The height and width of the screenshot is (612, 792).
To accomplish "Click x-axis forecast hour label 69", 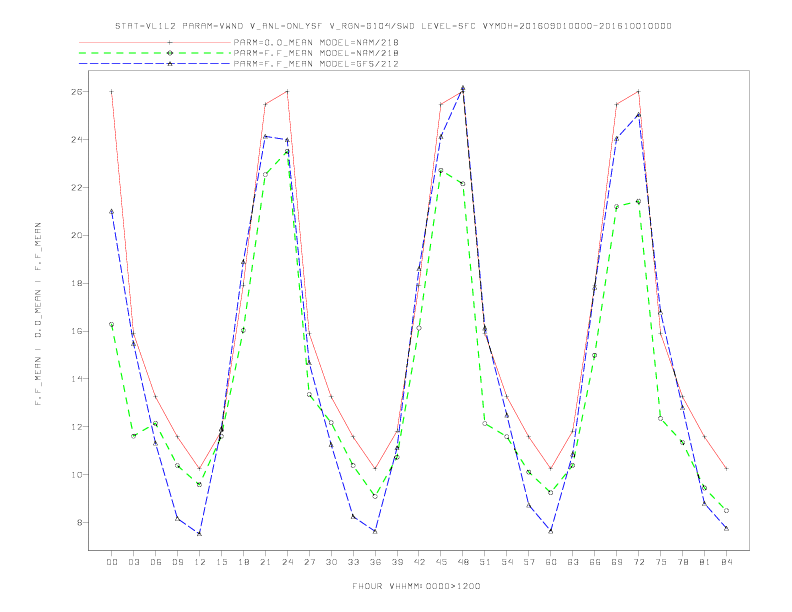I will tap(617, 562).
